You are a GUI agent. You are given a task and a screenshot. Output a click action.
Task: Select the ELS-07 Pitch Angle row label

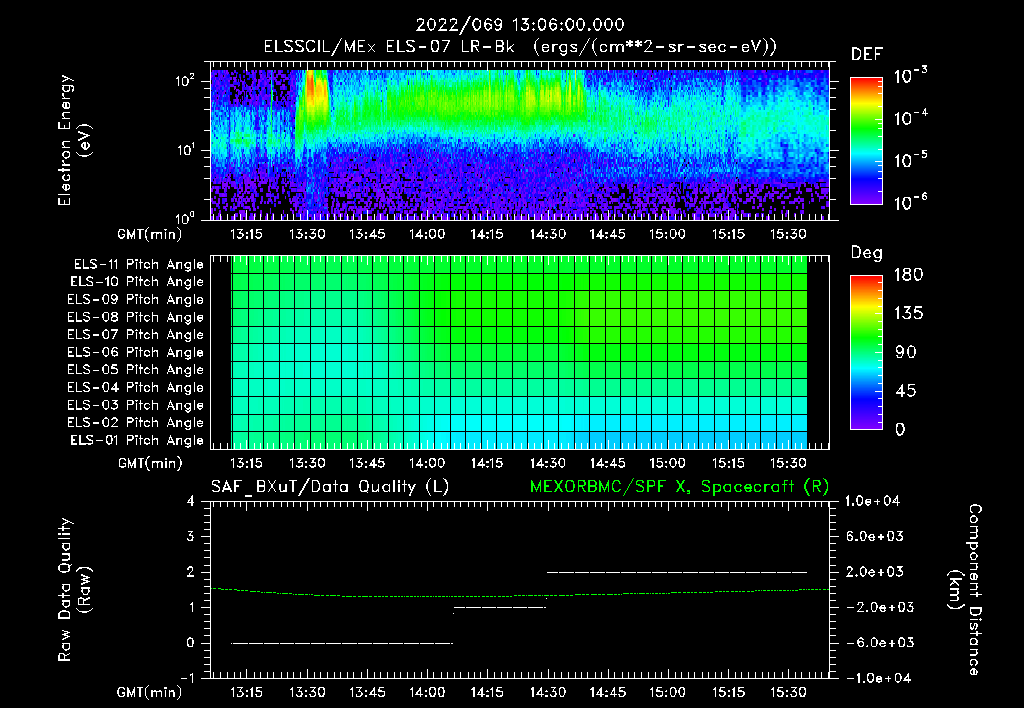click(x=136, y=334)
